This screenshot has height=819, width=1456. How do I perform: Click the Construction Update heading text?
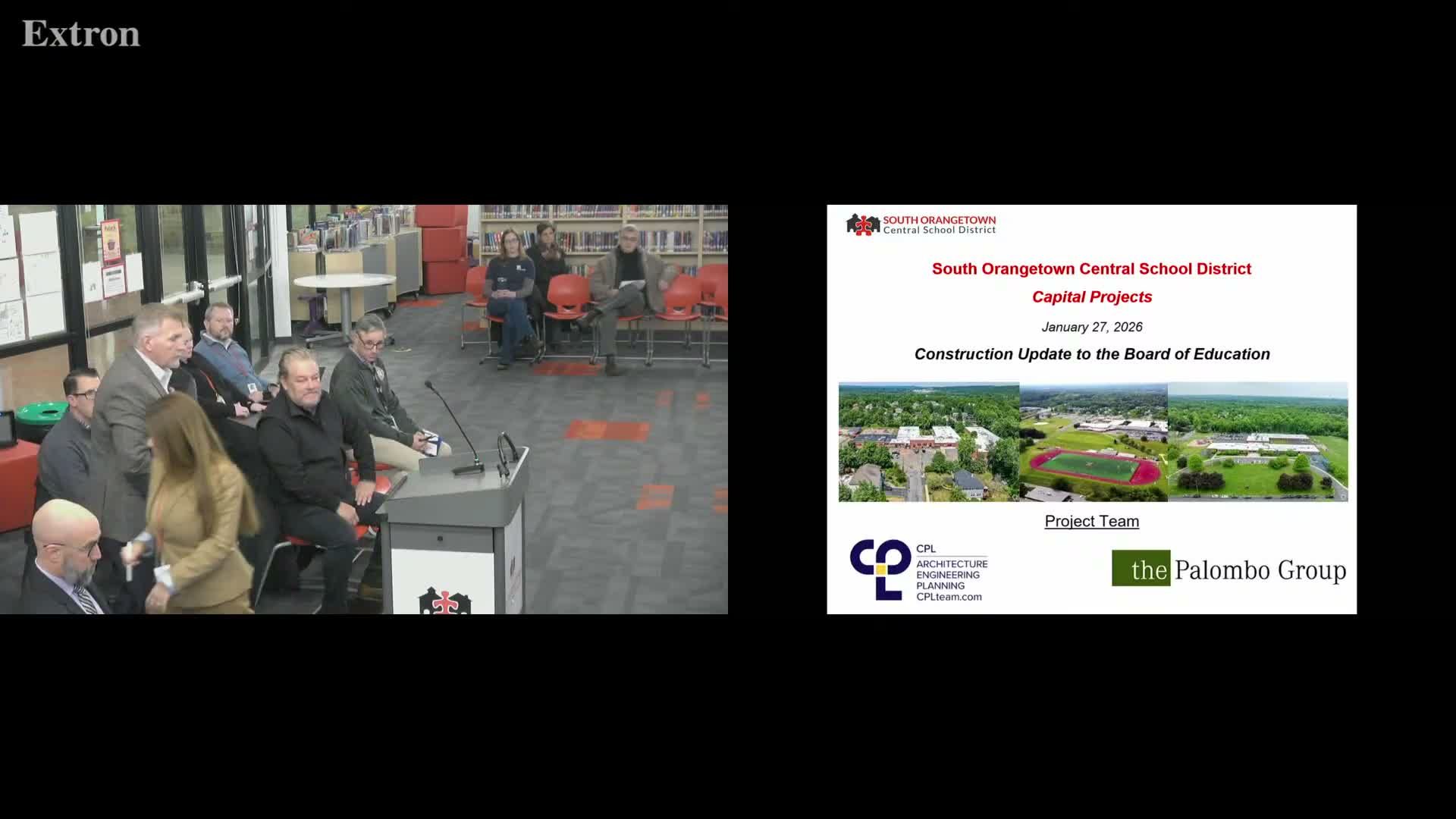1091,354
